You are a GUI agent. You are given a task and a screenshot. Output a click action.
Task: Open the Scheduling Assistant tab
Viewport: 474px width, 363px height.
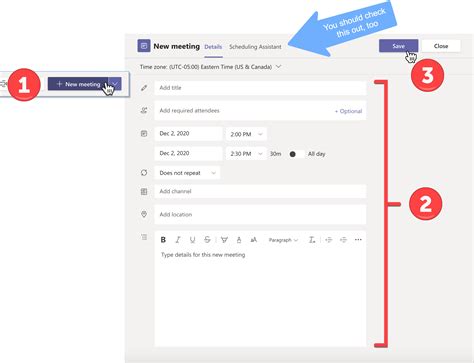[x=255, y=47]
